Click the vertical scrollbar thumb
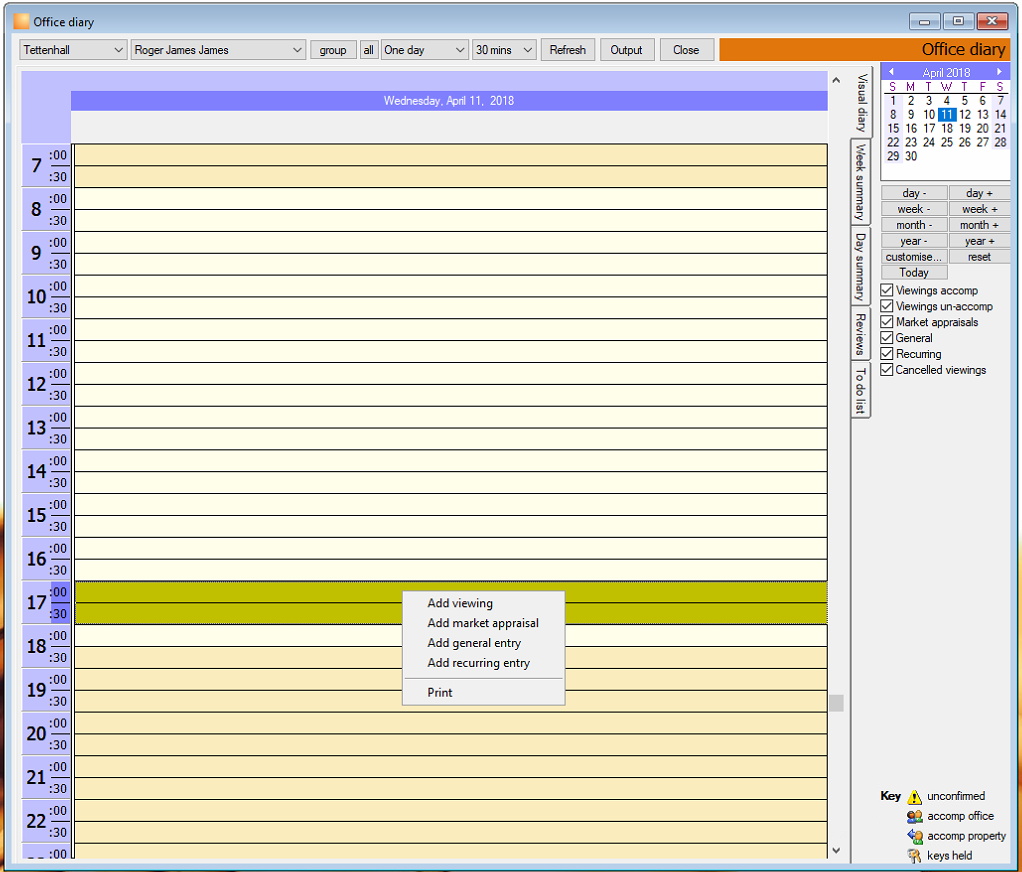Image resolution: width=1022 pixels, height=872 pixels. click(836, 703)
